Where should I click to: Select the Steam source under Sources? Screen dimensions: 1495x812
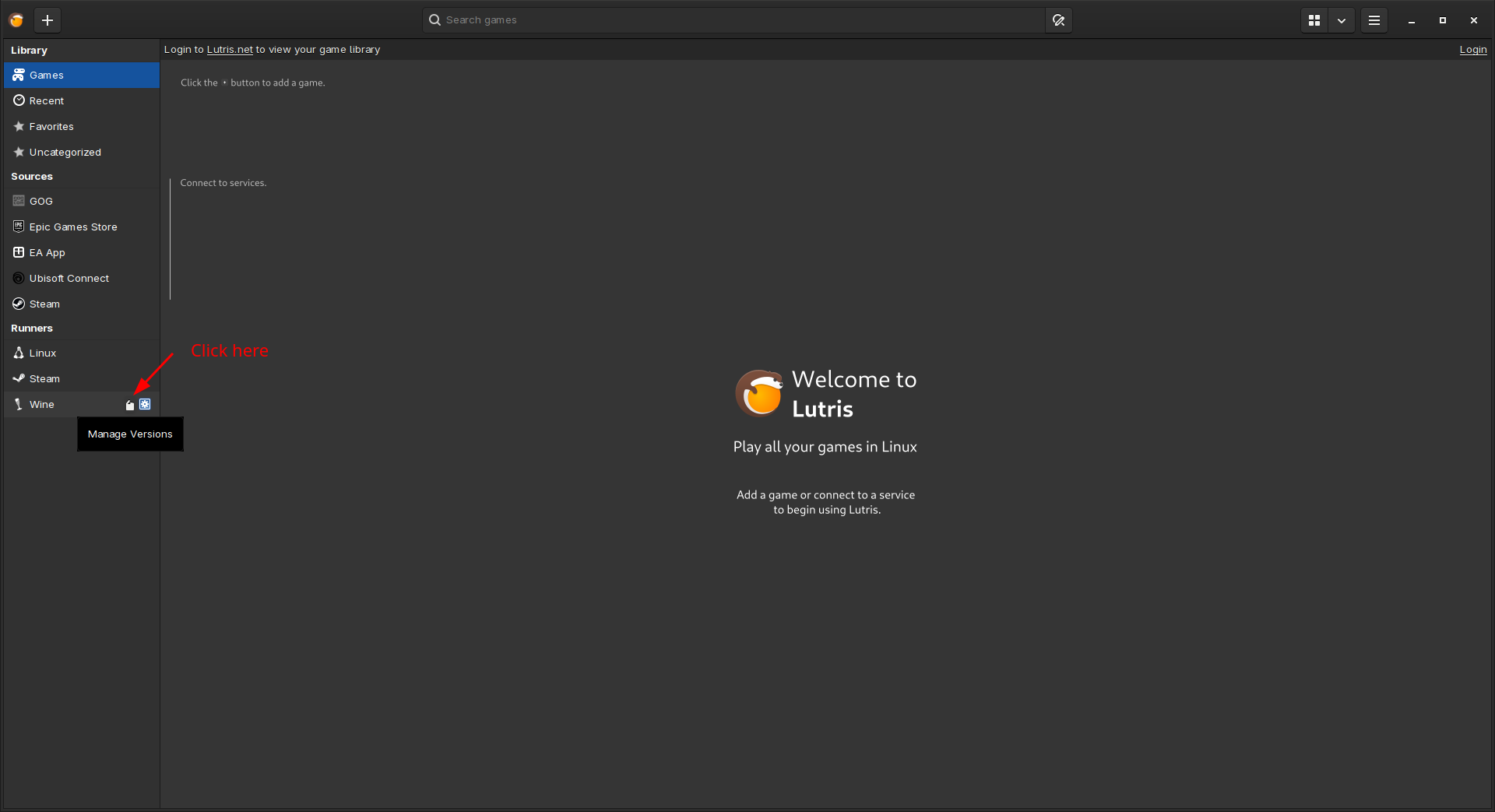[x=44, y=304]
